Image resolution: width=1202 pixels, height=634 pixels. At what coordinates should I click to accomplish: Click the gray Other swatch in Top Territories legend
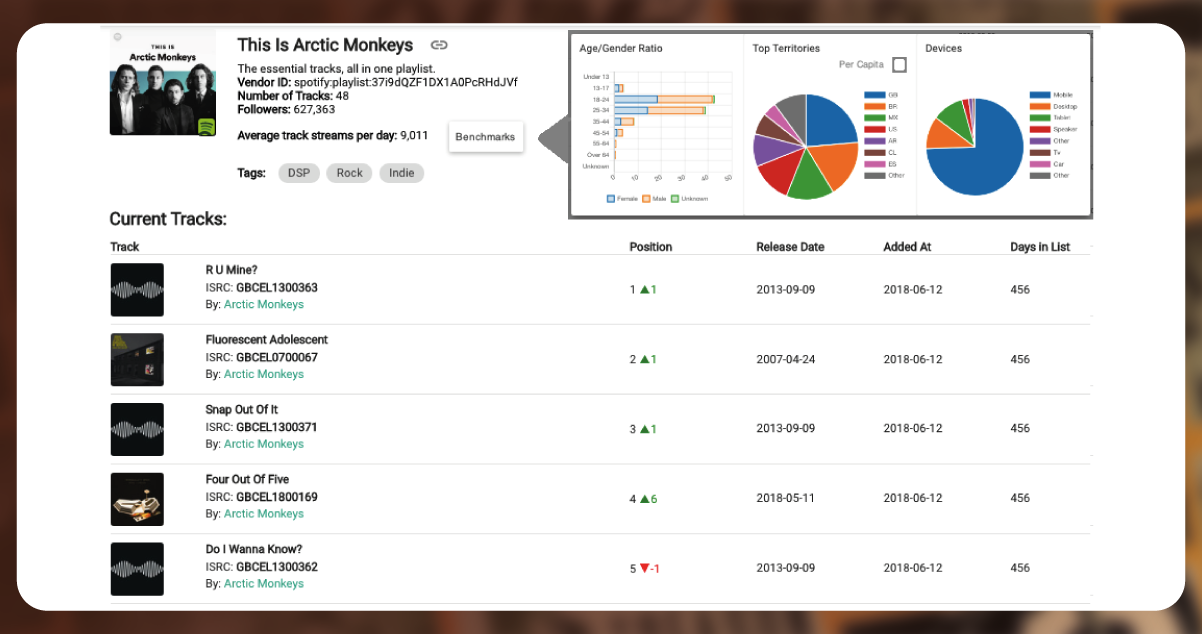pyautogui.click(x=874, y=175)
